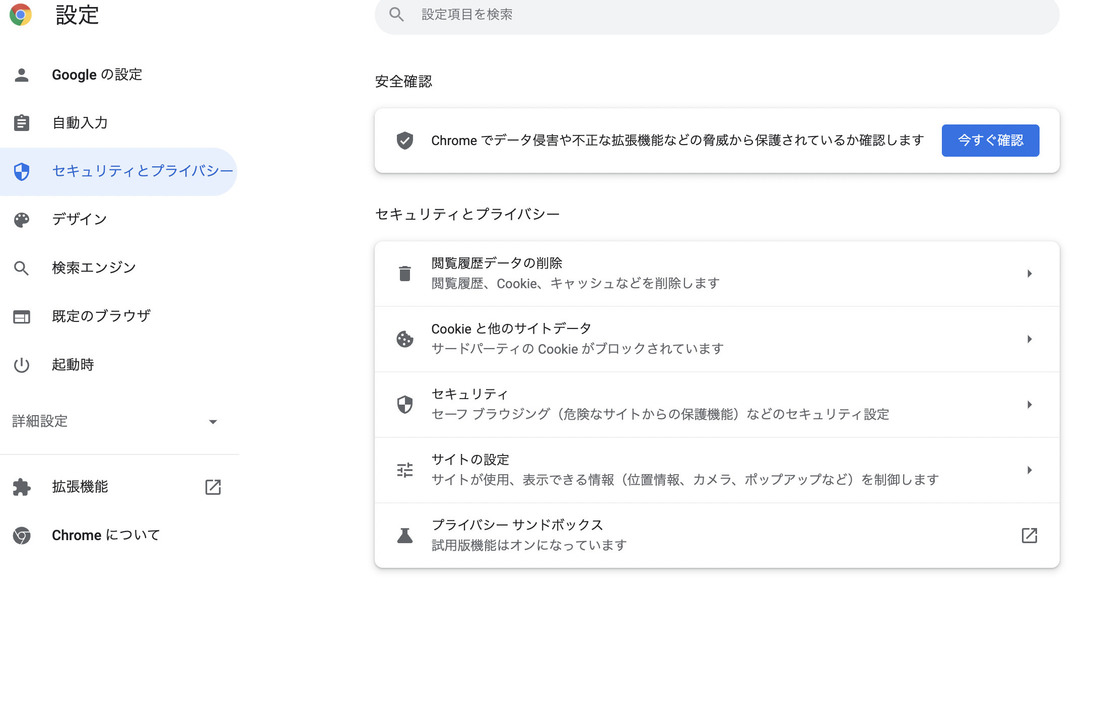Click the magnifier icon for 検索エンジン
Image resolution: width=1099 pixels, height=720 pixels.
click(x=22, y=268)
